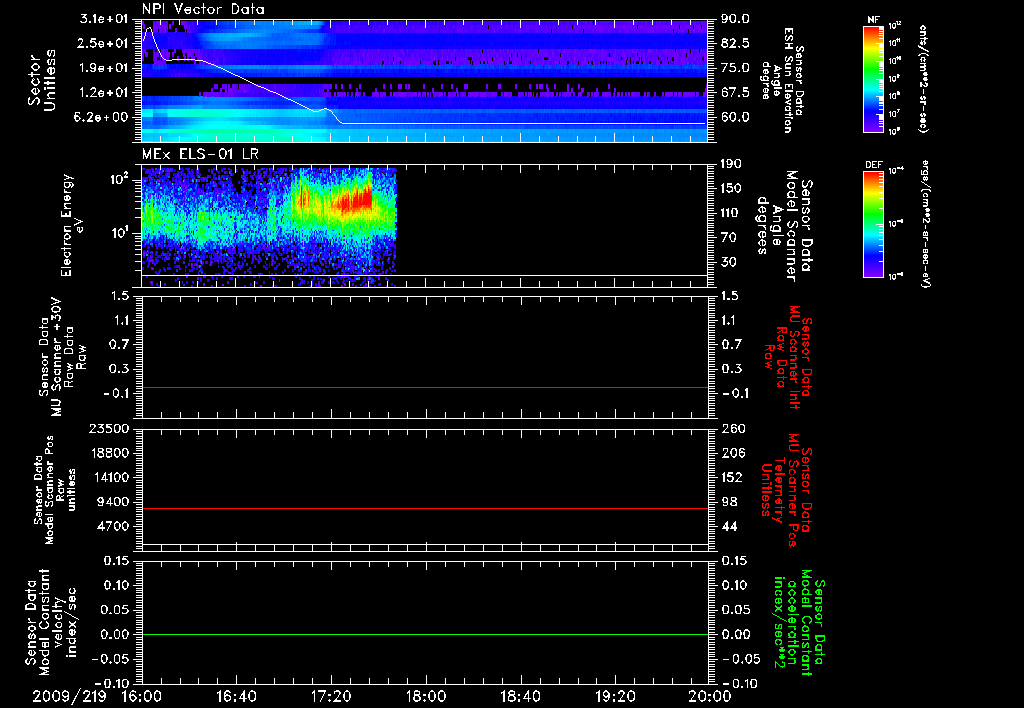
Task: Click the '44' telemetry tick label
Action: pos(729,526)
